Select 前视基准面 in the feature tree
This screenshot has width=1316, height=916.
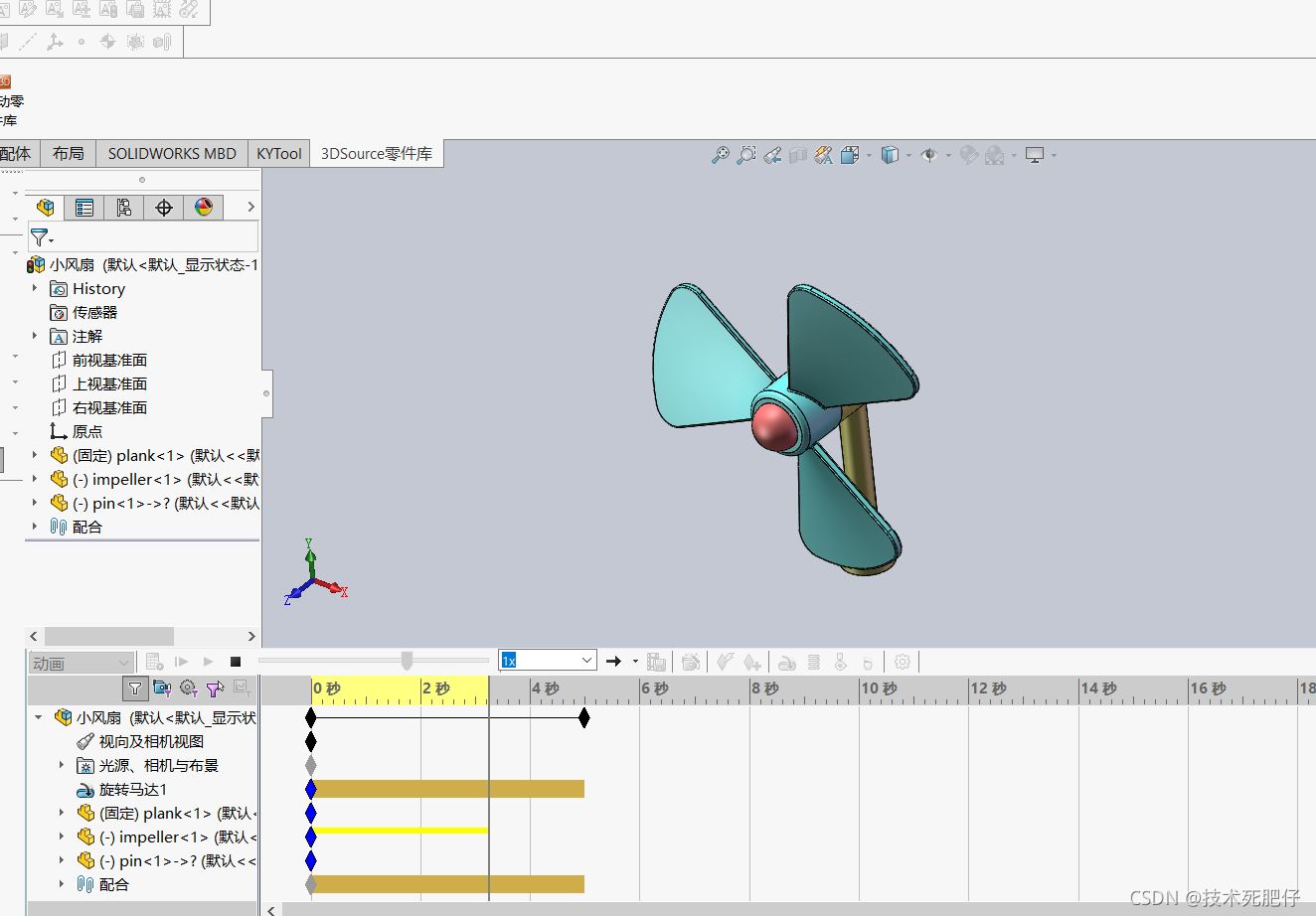click(x=109, y=360)
